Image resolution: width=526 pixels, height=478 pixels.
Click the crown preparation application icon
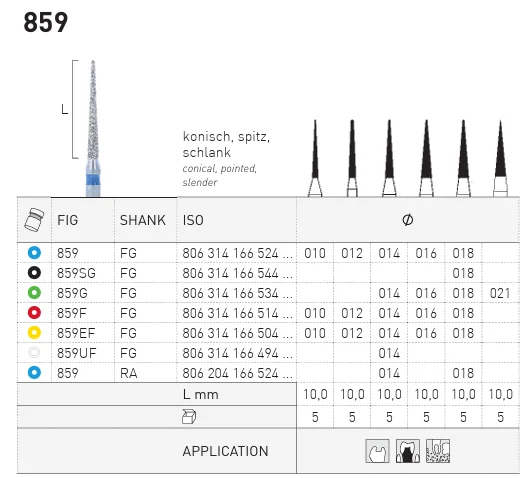pyautogui.click(x=408, y=451)
